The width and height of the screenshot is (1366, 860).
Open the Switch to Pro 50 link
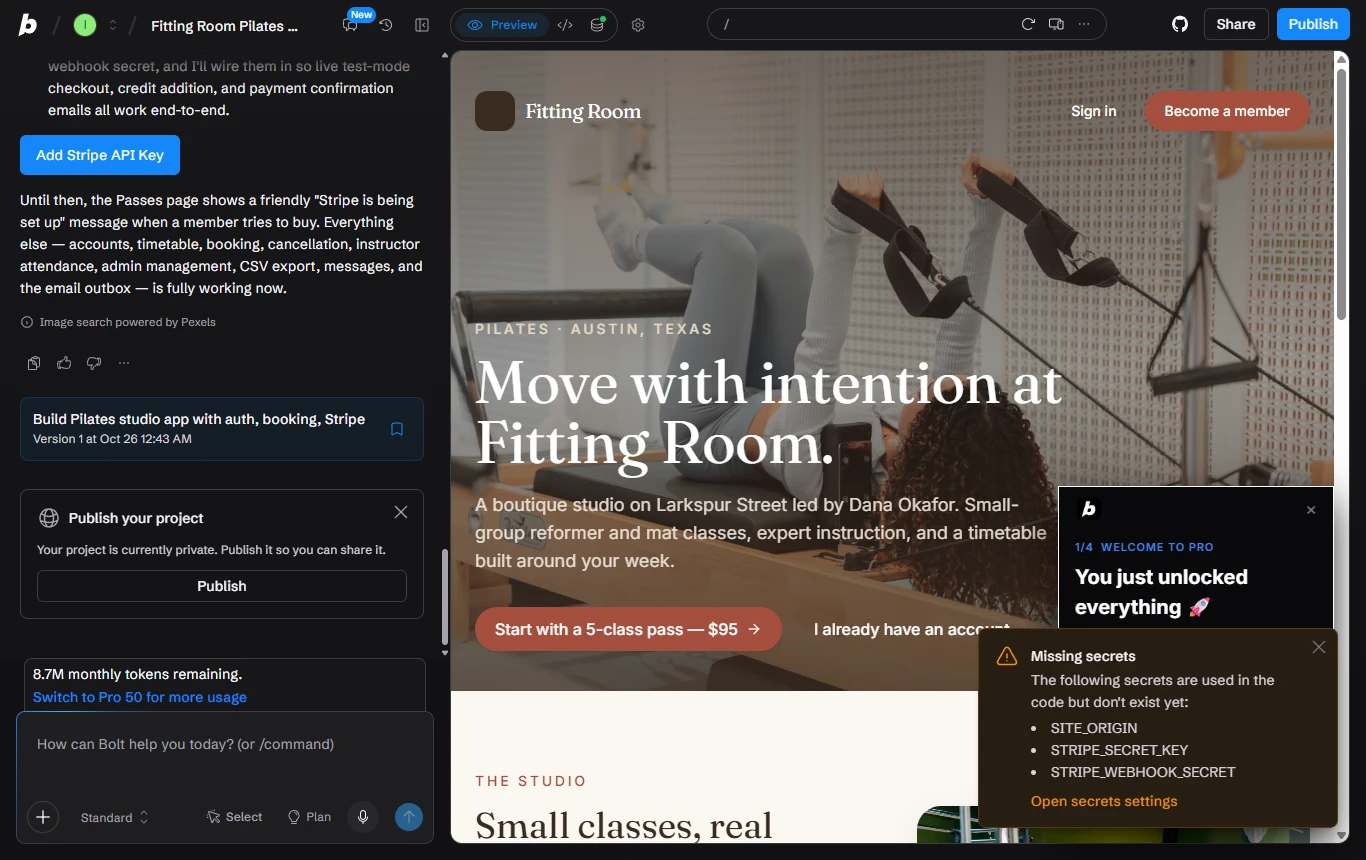point(140,697)
